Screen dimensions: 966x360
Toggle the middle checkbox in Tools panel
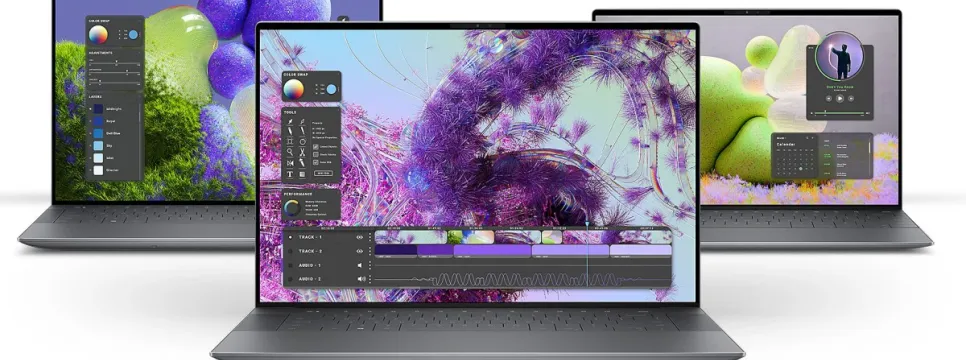point(315,155)
